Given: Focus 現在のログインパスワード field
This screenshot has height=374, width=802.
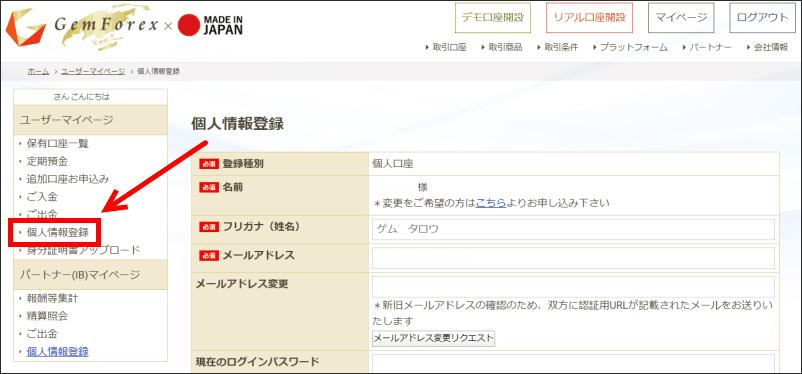Looking at the screenshot, I should pos(573,364).
